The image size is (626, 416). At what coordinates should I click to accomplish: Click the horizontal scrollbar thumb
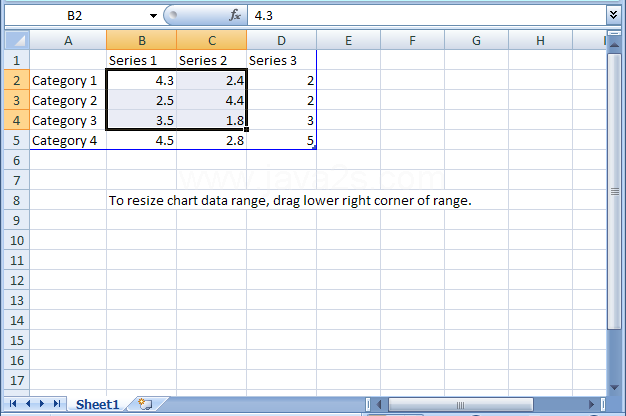(461, 405)
